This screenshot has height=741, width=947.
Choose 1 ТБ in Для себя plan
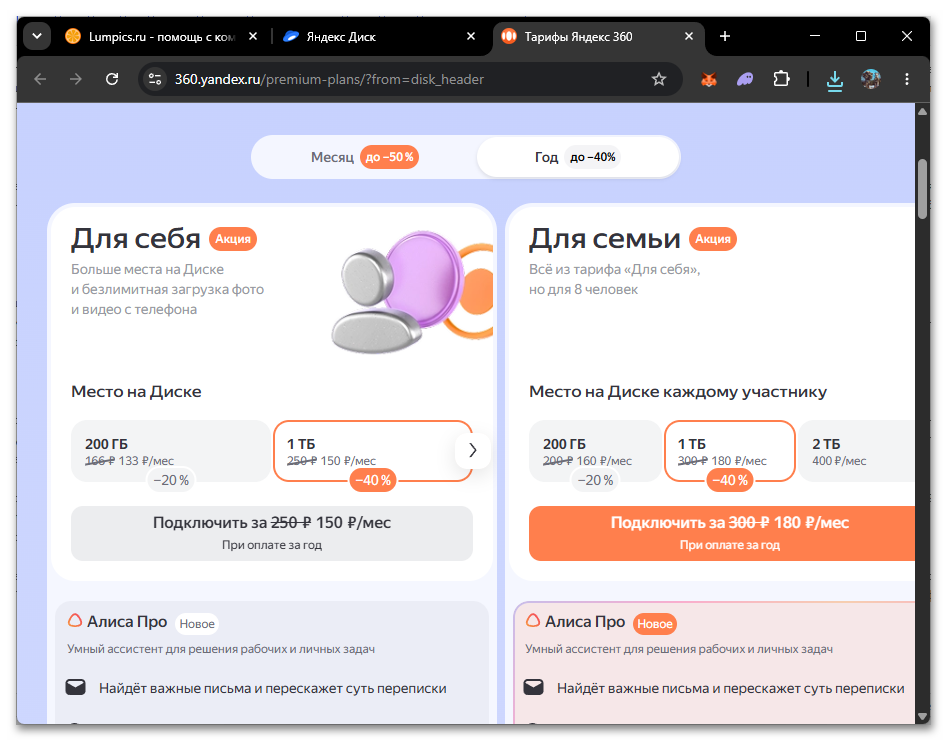(373, 451)
